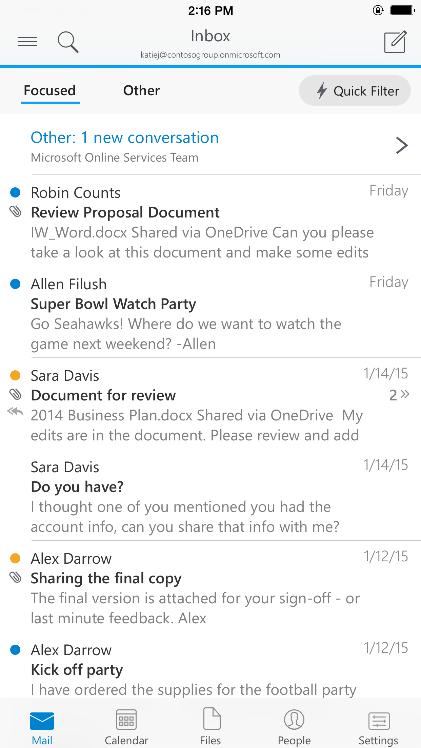Select the Mail envelope icon
Image resolution: width=421 pixels, height=748 pixels.
click(42, 721)
